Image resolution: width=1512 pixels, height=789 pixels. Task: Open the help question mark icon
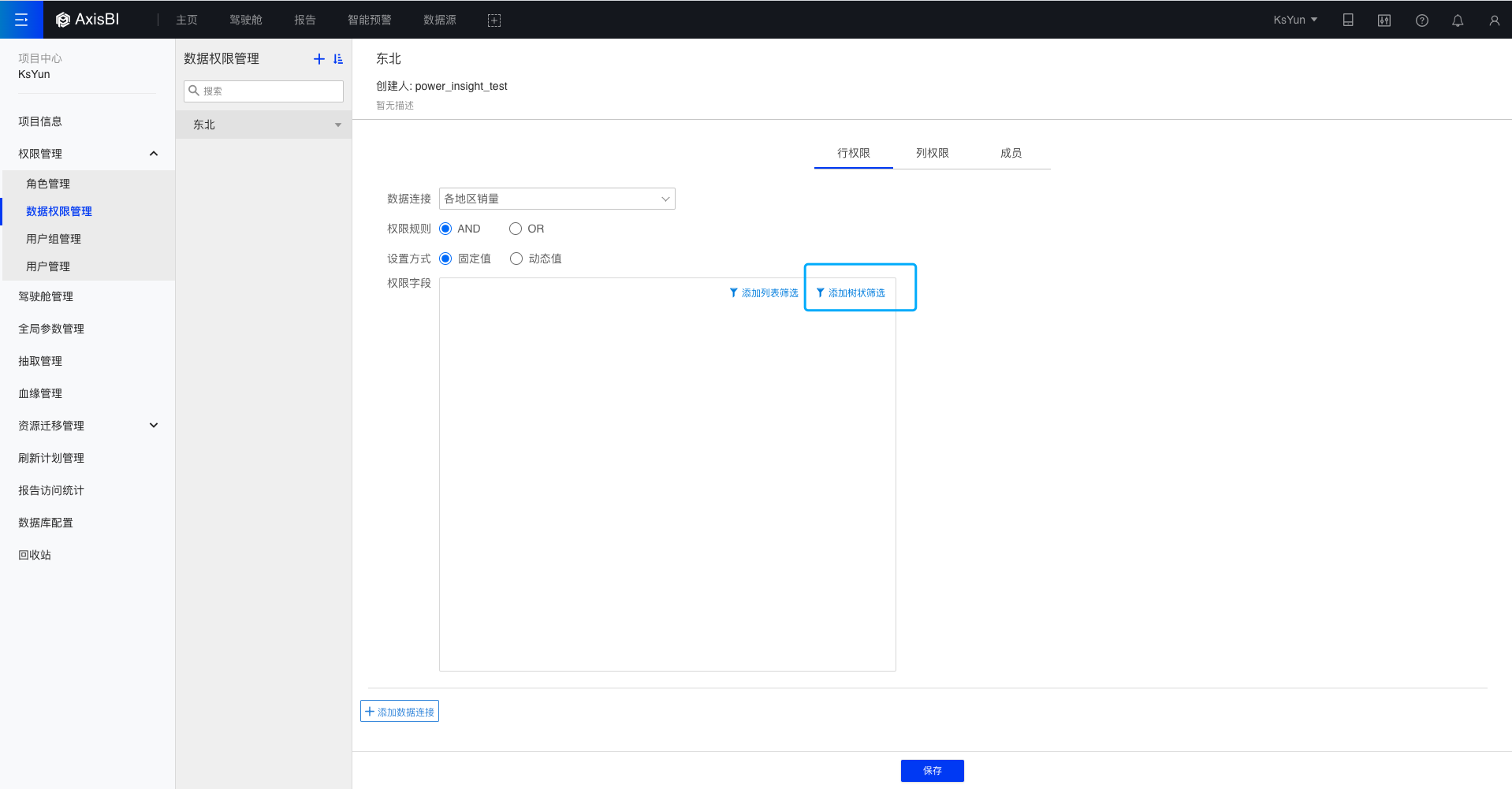(1421, 20)
